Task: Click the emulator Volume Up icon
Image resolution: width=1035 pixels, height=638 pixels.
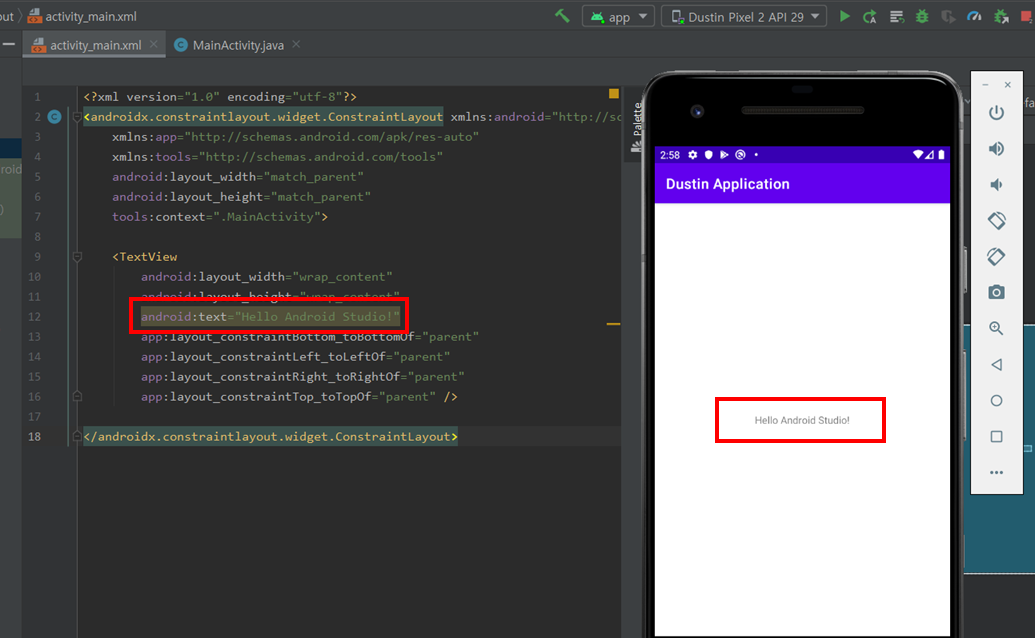Action: (x=996, y=148)
